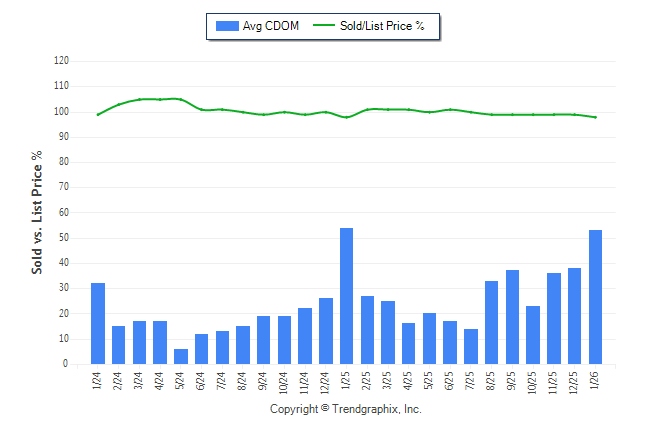The width and height of the screenshot is (646, 434).
Task: Select the 1/26 Avg CDOM bar
Action: click(x=596, y=297)
